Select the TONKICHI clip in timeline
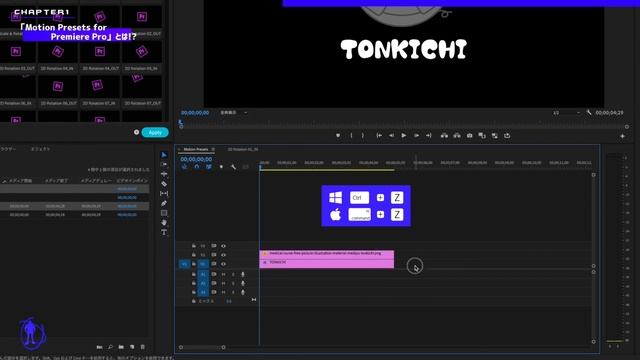Screen dimensions: 640x360 point(327,263)
